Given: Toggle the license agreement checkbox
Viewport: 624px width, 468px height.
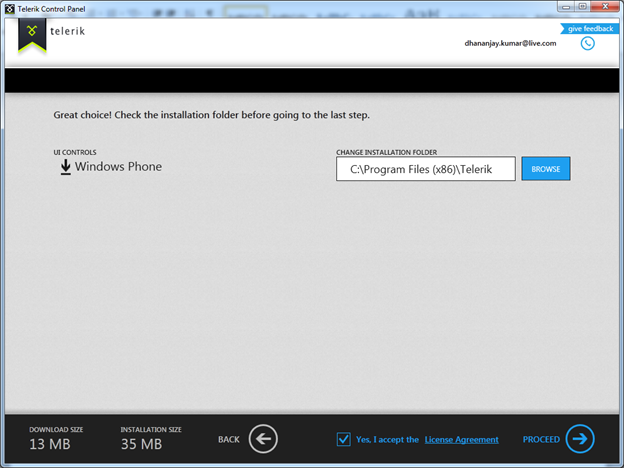Looking at the screenshot, I should click(344, 439).
